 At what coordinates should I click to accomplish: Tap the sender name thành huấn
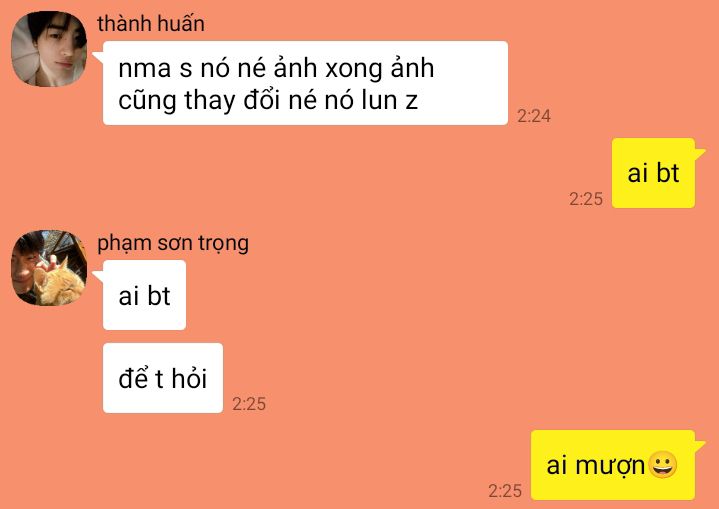[151, 23]
